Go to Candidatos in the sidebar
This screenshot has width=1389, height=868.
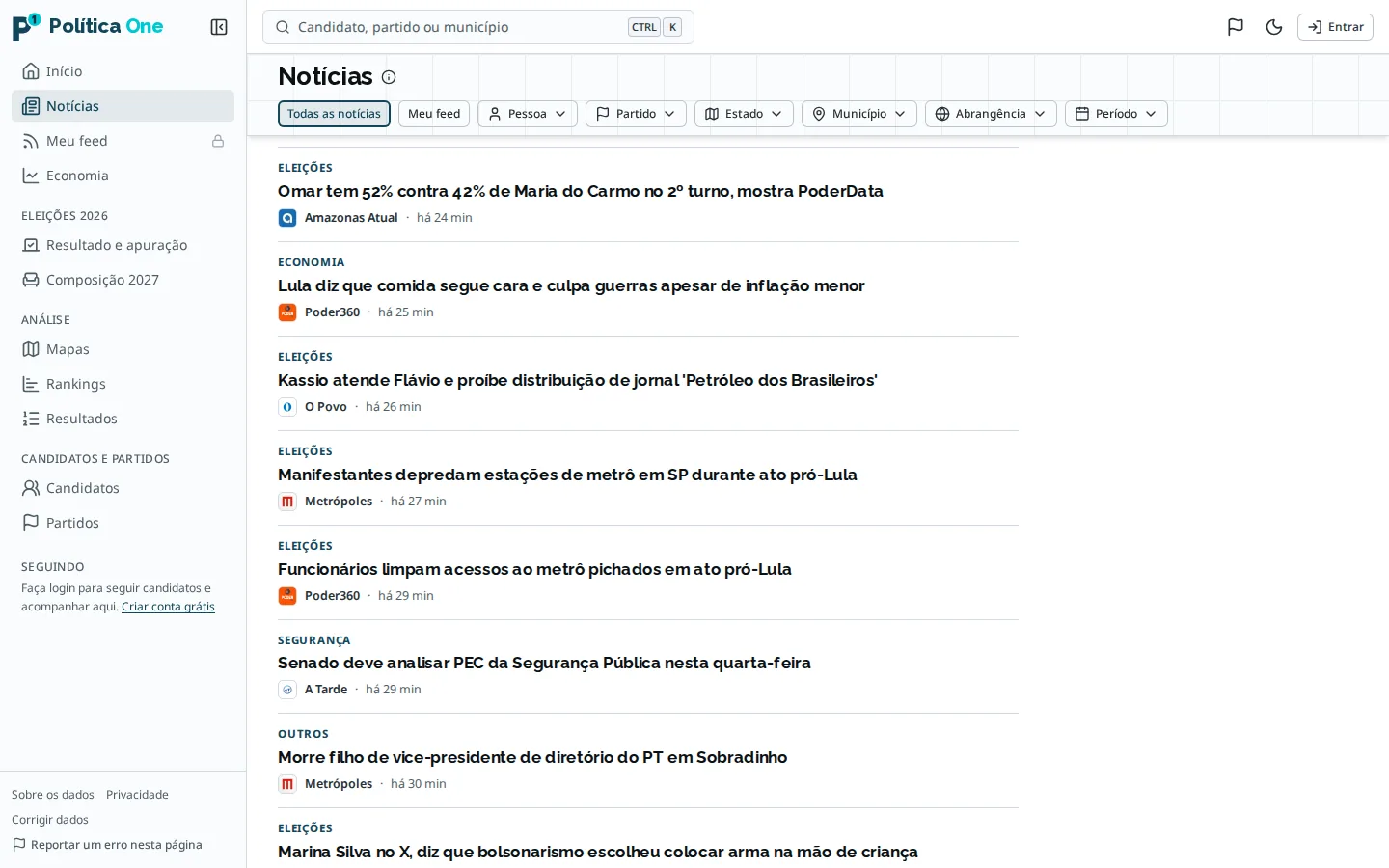pos(123,488)
